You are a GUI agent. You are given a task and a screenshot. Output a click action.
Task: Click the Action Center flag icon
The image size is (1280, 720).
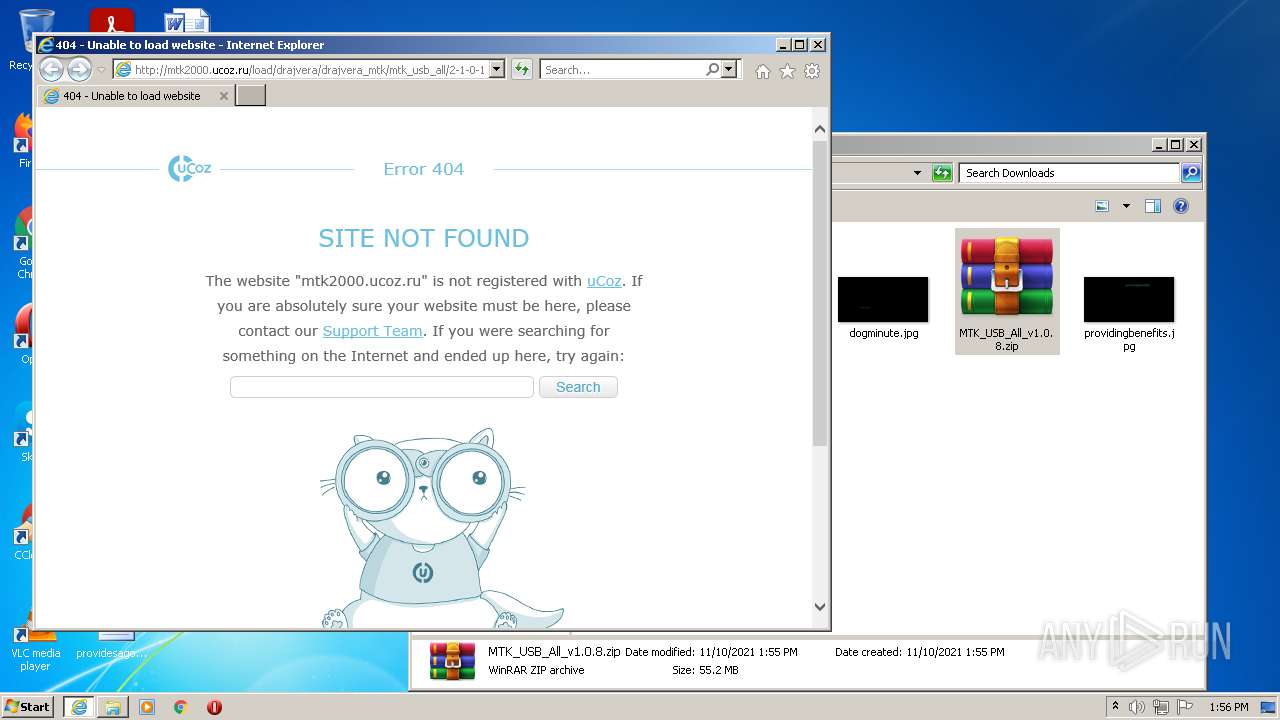pos(1185,707)
